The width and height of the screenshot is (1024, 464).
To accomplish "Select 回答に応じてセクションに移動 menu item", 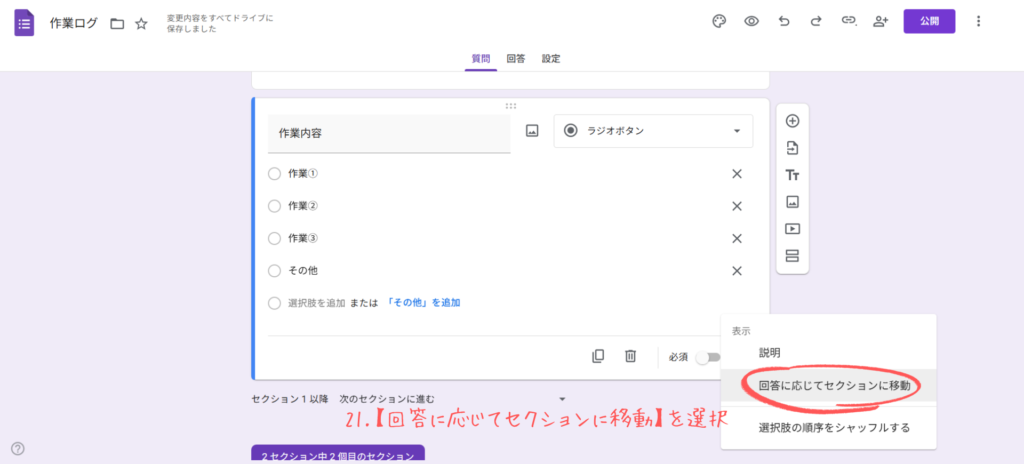I will [x=828, y=386].
